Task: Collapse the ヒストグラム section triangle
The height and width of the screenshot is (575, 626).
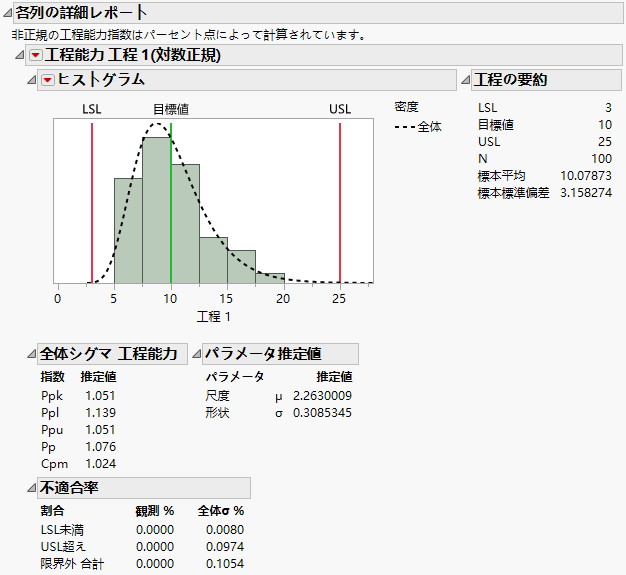Action: (x=32, y=80)
